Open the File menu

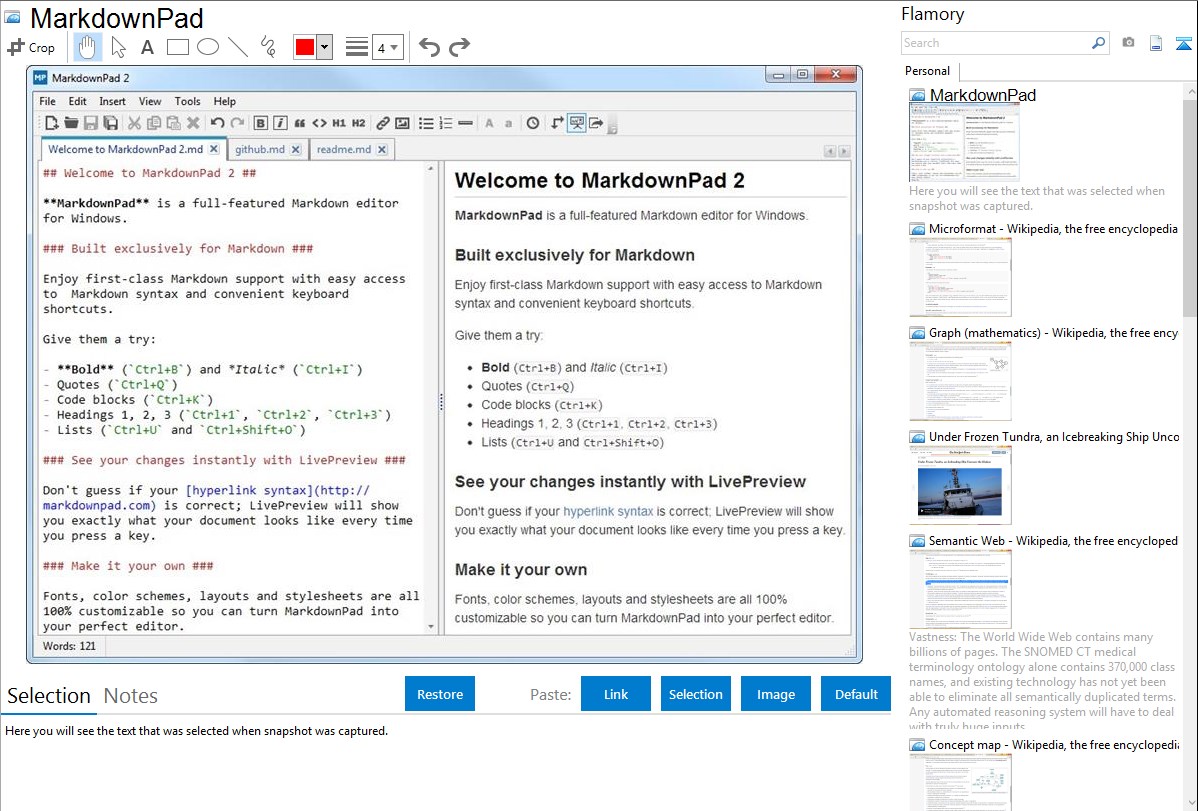tap(47, 101)
